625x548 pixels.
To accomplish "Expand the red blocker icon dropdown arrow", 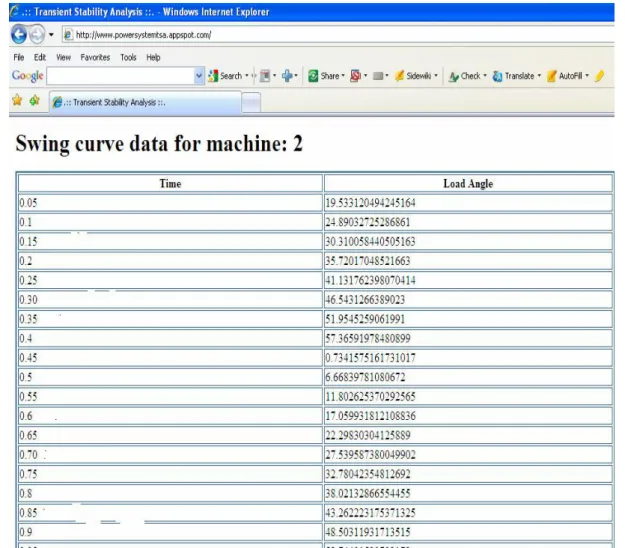I will point(366,75).
